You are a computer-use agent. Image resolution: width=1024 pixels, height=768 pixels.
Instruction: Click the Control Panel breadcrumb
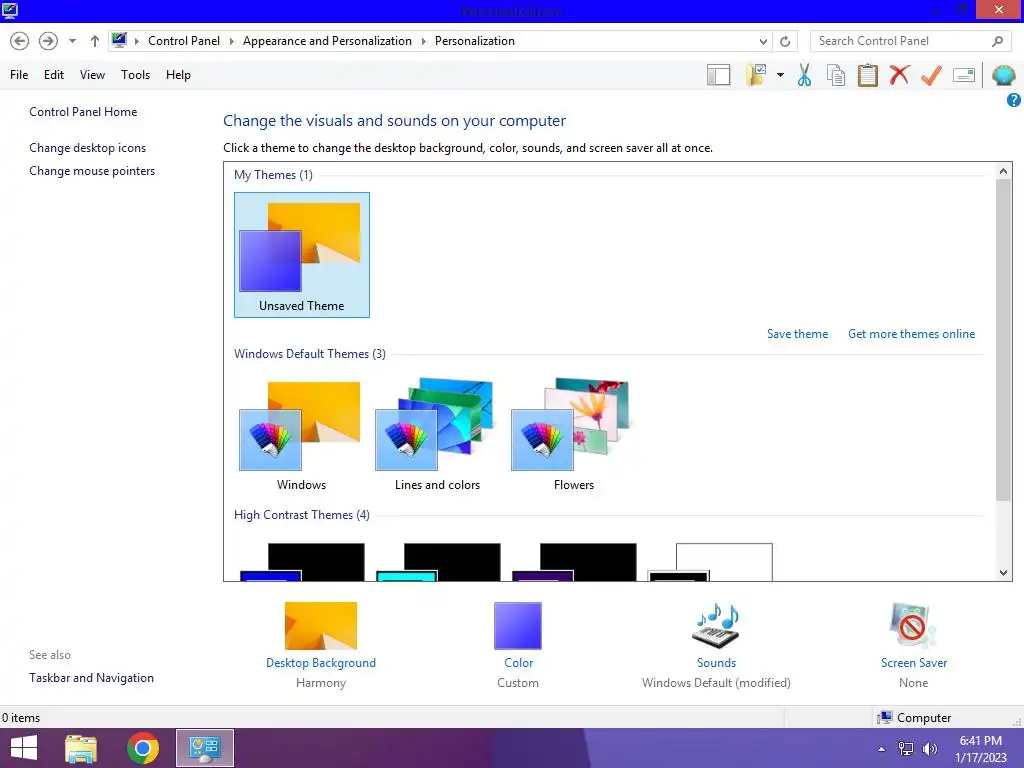click(184, 40)
